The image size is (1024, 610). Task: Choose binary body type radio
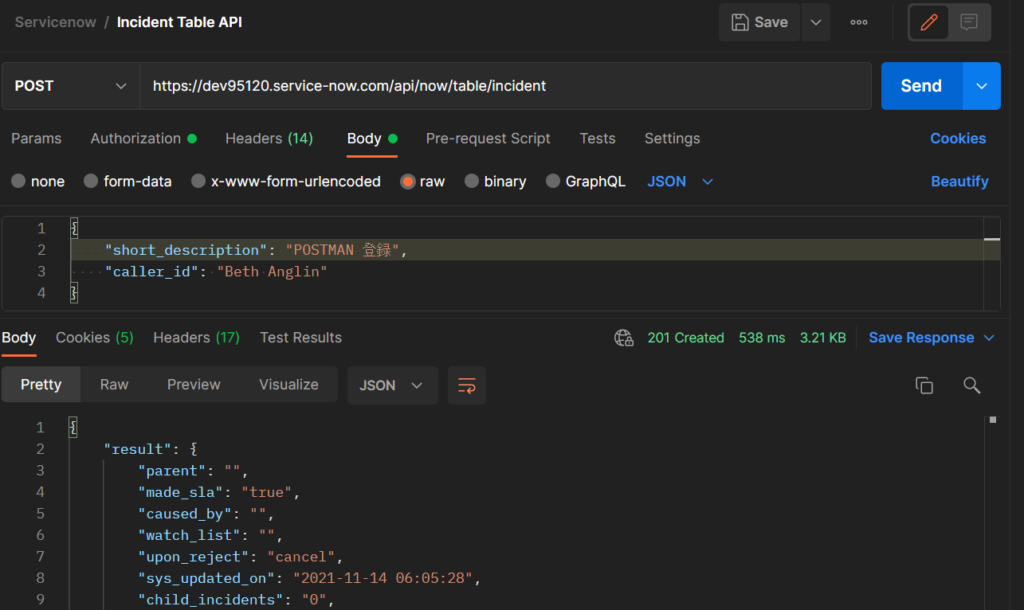[x=472, y=181]
